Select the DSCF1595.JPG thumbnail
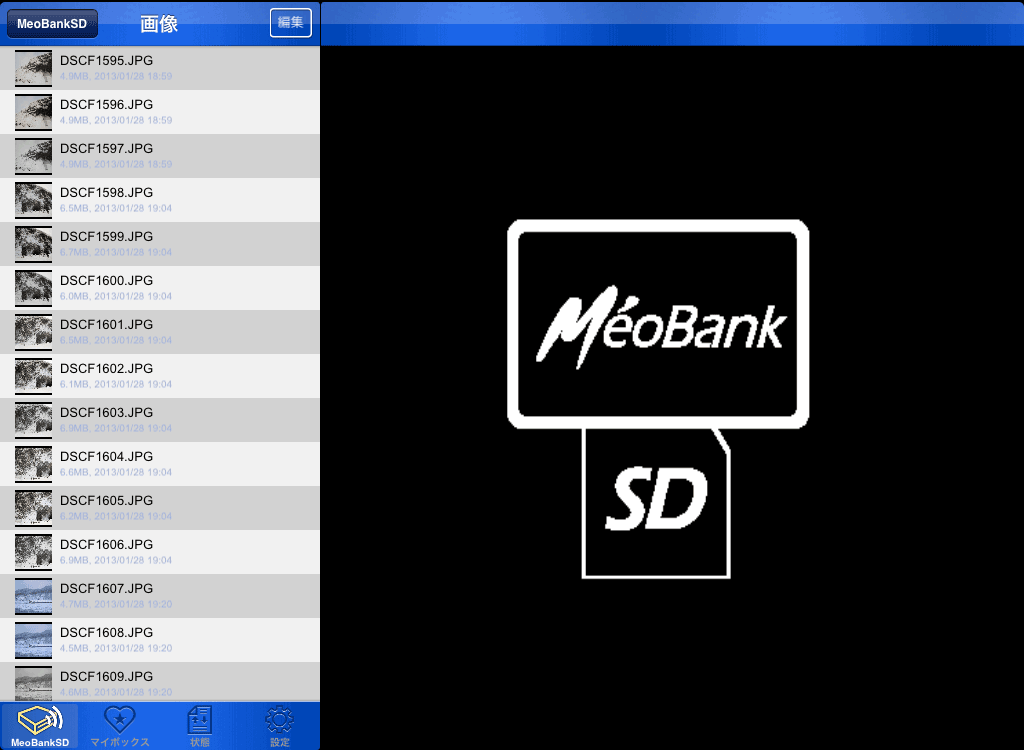Screen dimensions: 1024x750 [33, 68]
